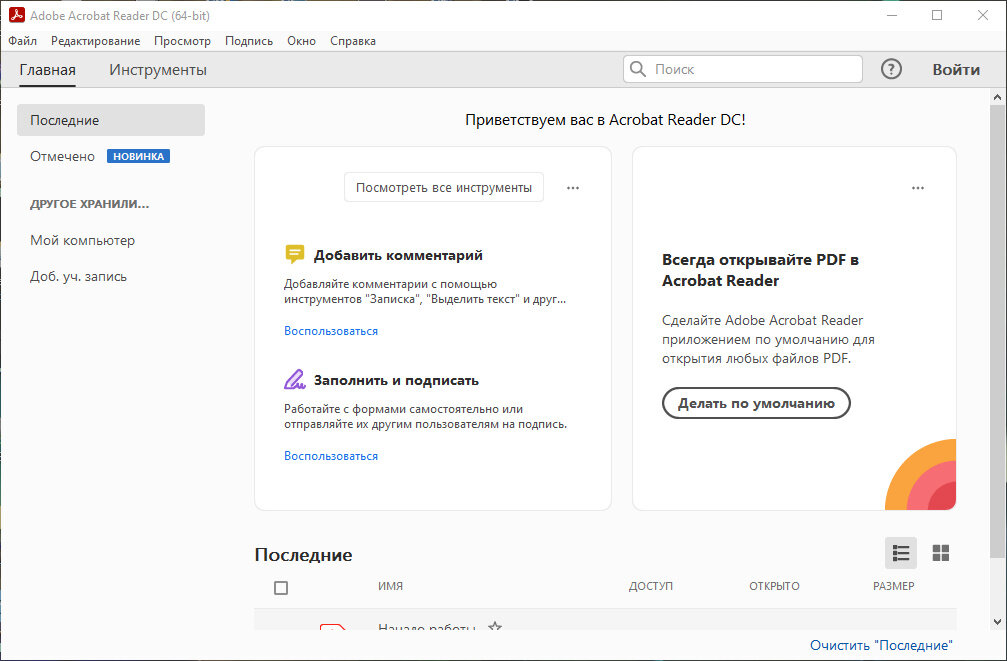This screenshot has width=1007, height=661.
Task: Open the Просмотр menu
Action: pos(182,40)
